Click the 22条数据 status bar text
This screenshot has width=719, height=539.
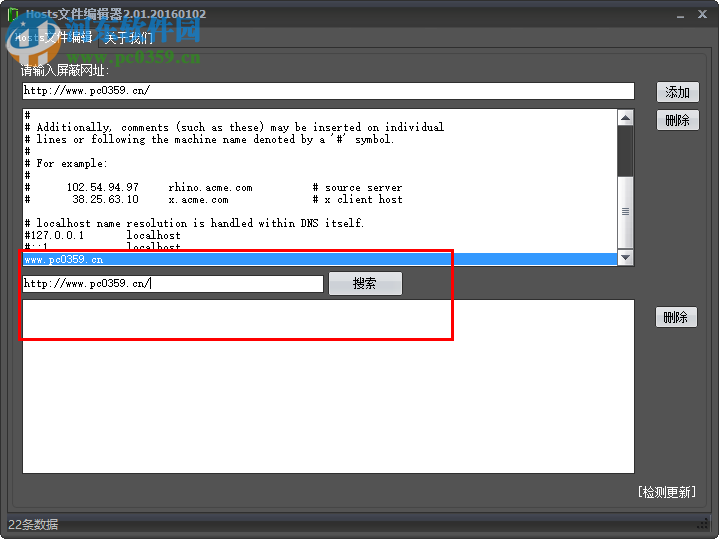click(x=33, y=524)
